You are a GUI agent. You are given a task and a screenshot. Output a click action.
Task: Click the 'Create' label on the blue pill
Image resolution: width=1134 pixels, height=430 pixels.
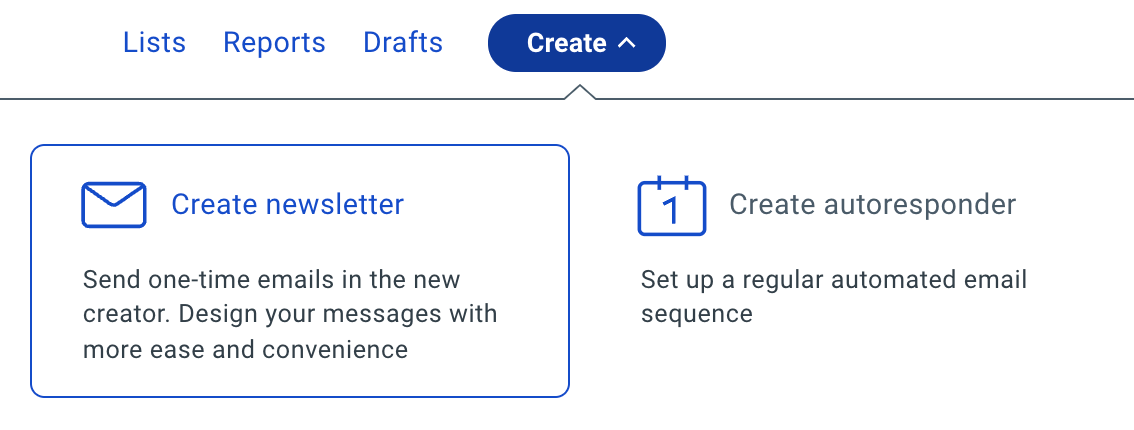[566, 43]
